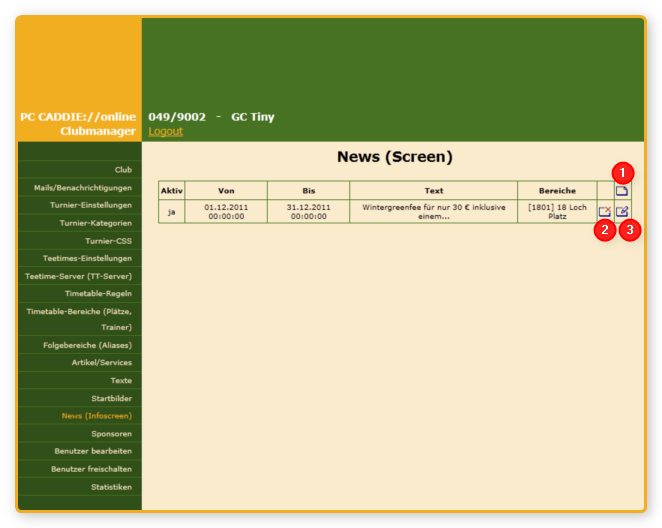Click the Aktiv column header
662x528 pixels.
pyautogui.click(x=171, y=191)
